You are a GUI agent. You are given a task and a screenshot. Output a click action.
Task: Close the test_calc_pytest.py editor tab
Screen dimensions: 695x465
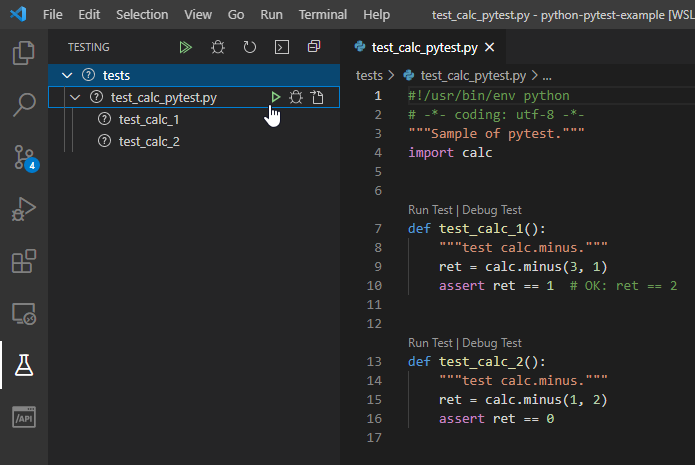489,47
